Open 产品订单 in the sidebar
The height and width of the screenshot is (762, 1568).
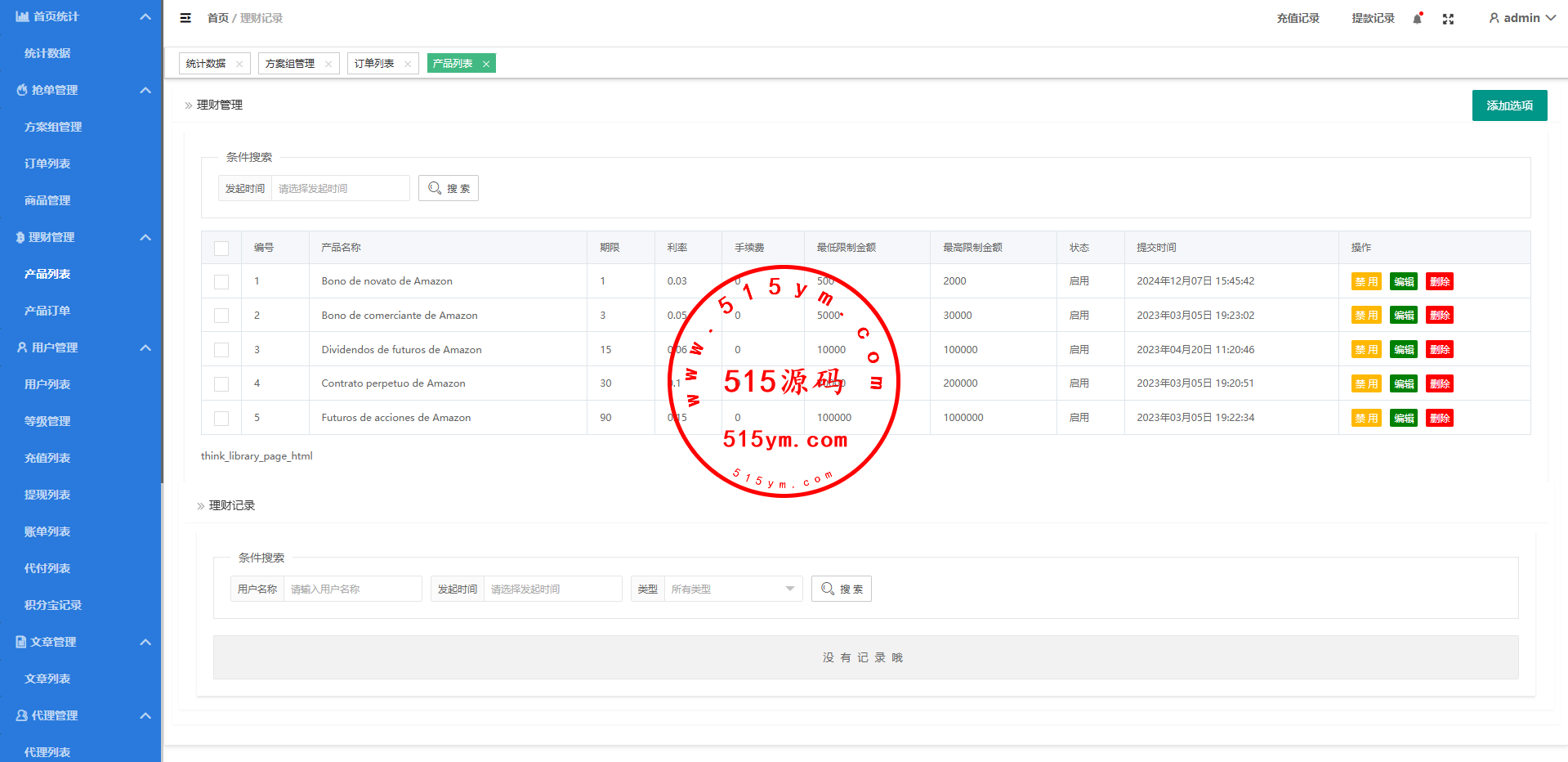click(x=47, y=311)
